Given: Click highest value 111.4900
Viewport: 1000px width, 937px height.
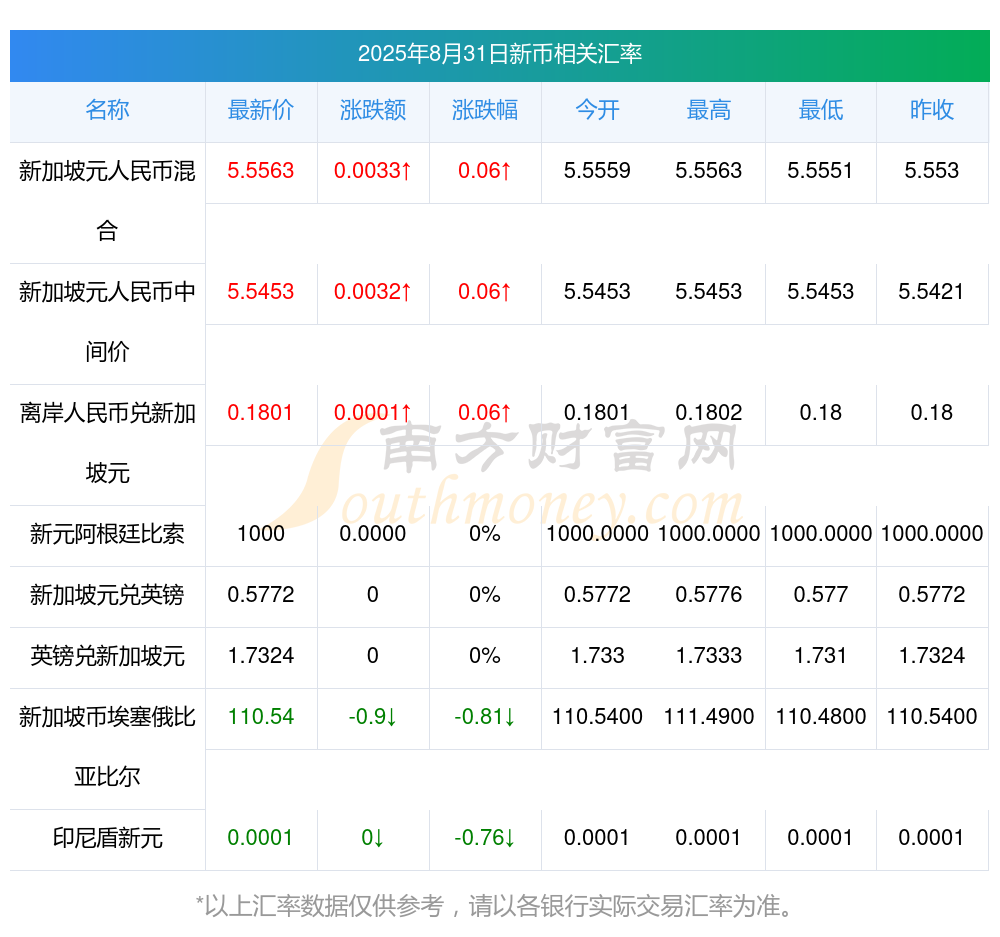Looking at the screenshot, I should [709, 717].
